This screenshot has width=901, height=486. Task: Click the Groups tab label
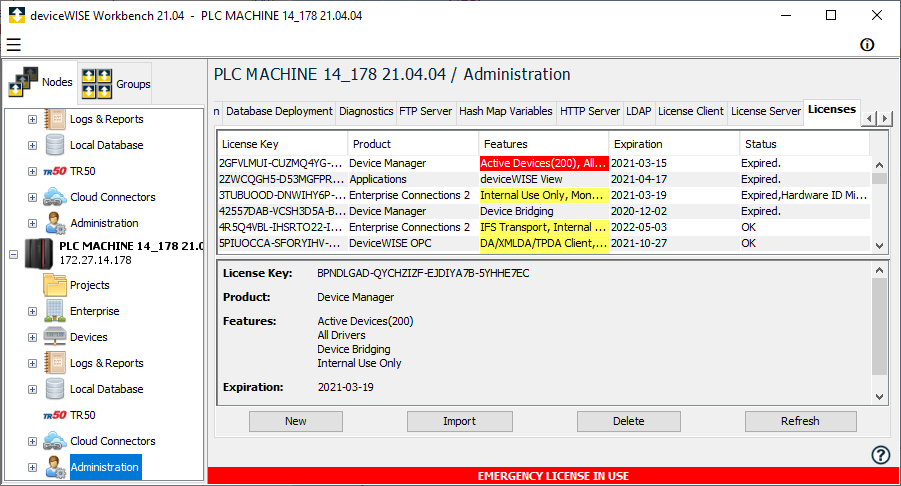133,84
